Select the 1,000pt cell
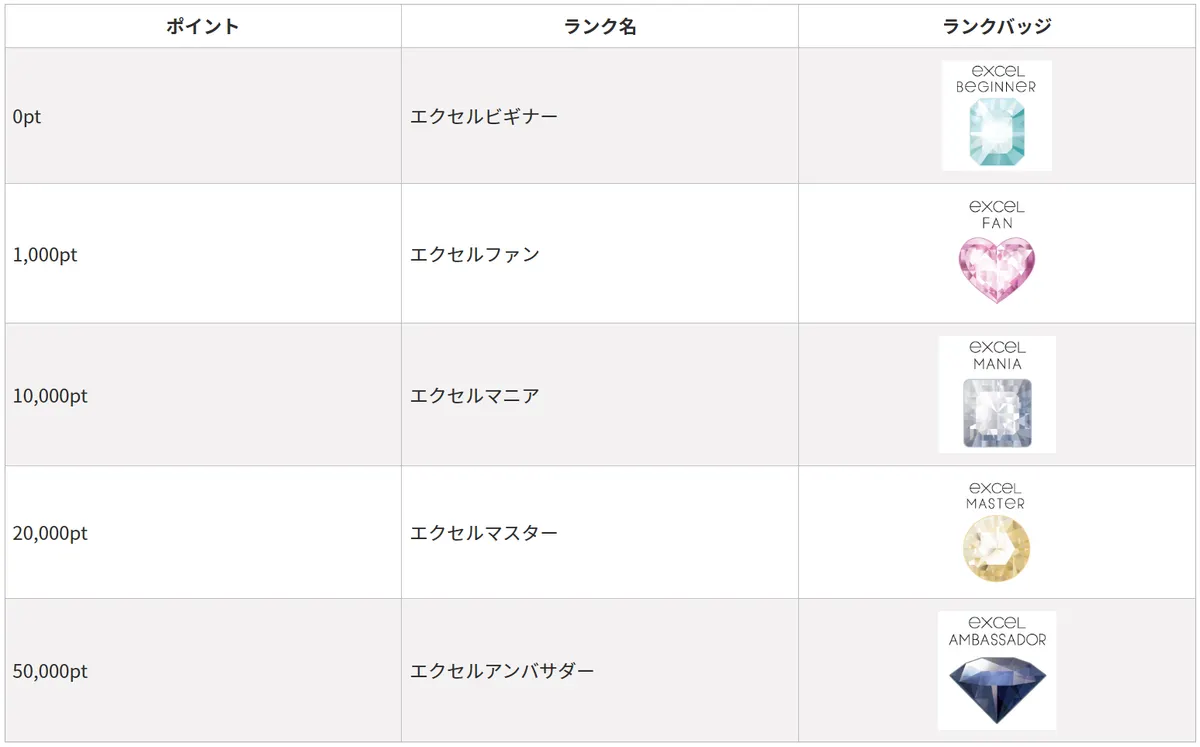This screenshot has width=1200, height=747. tap(203, 254)
